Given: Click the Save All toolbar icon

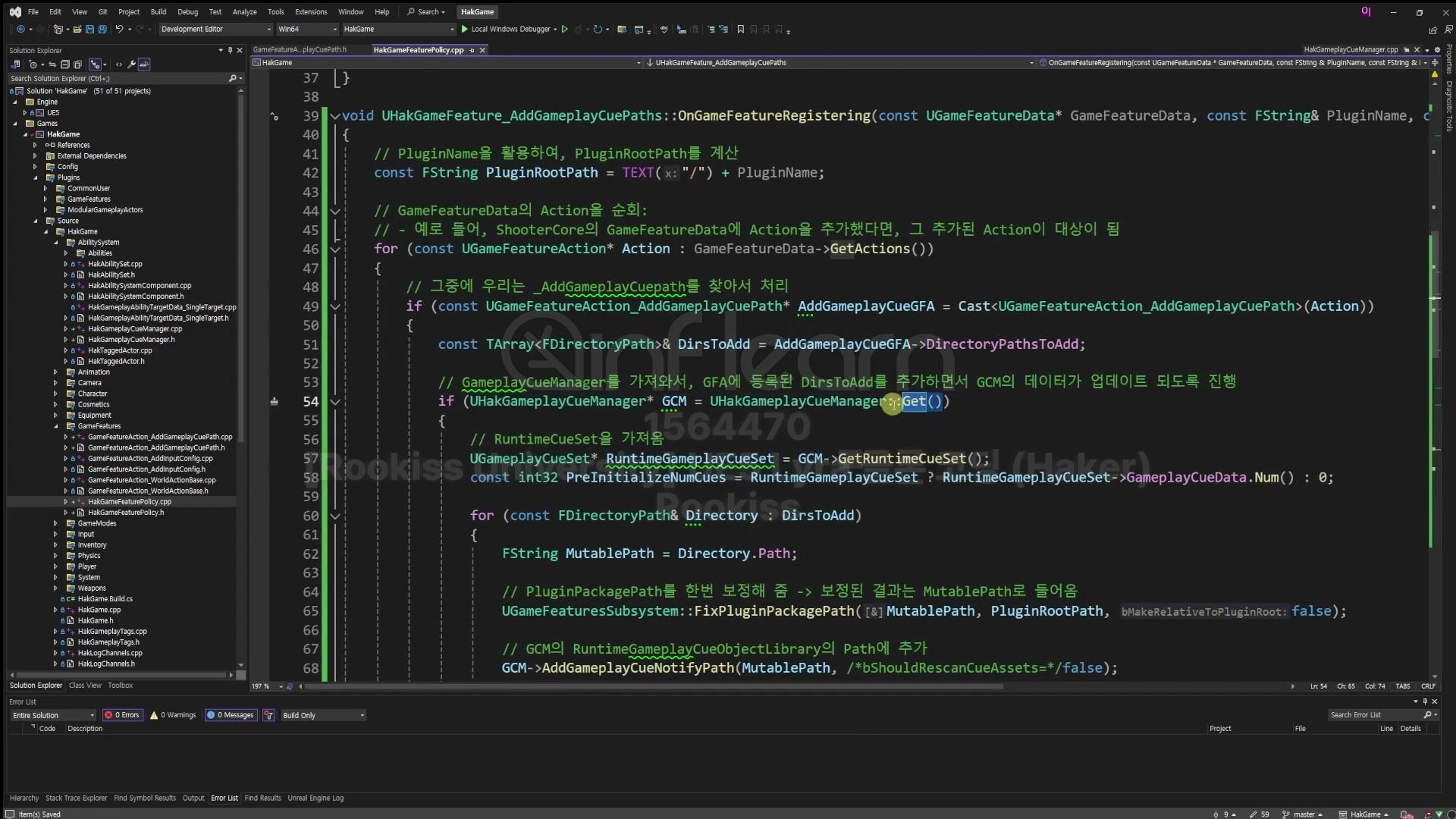Looking at the screenshot, I should pyautogui.click(x=101, y=30).
